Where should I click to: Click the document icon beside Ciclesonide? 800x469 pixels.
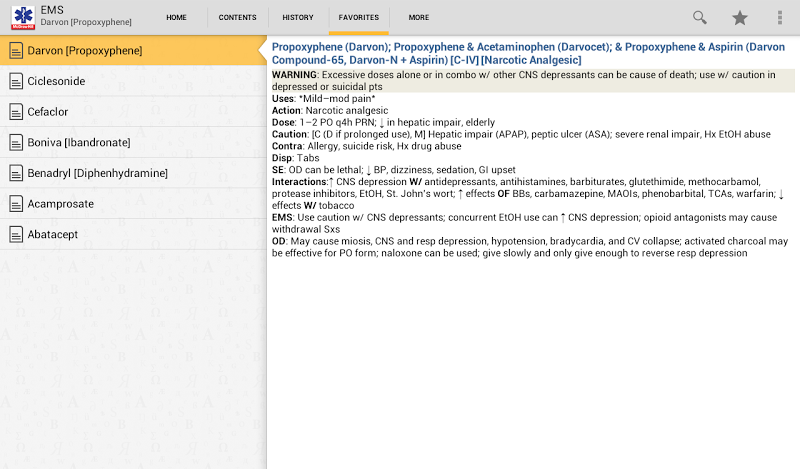coord(16,81)
